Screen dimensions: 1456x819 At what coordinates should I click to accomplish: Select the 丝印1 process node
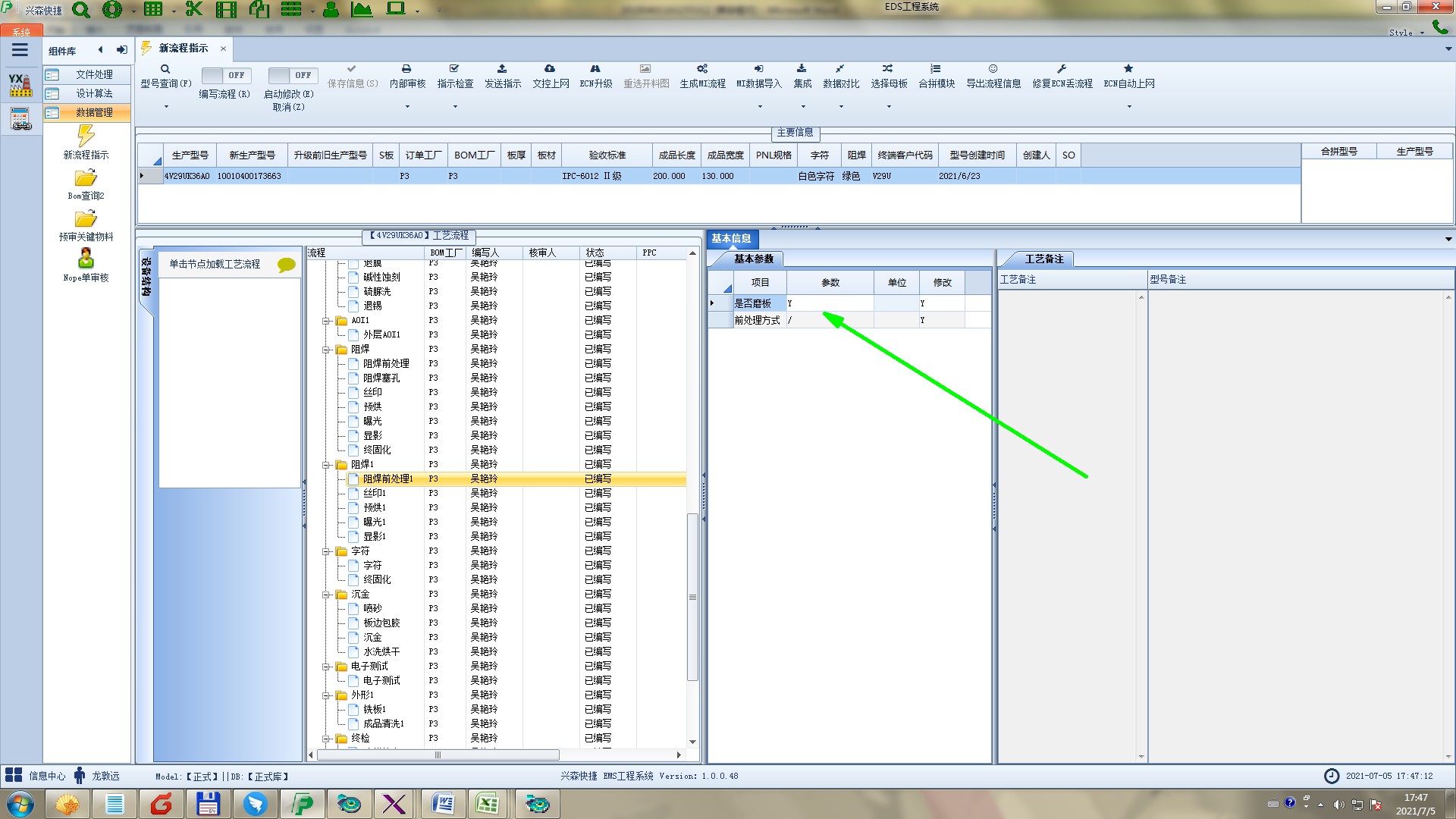[375, 493]
